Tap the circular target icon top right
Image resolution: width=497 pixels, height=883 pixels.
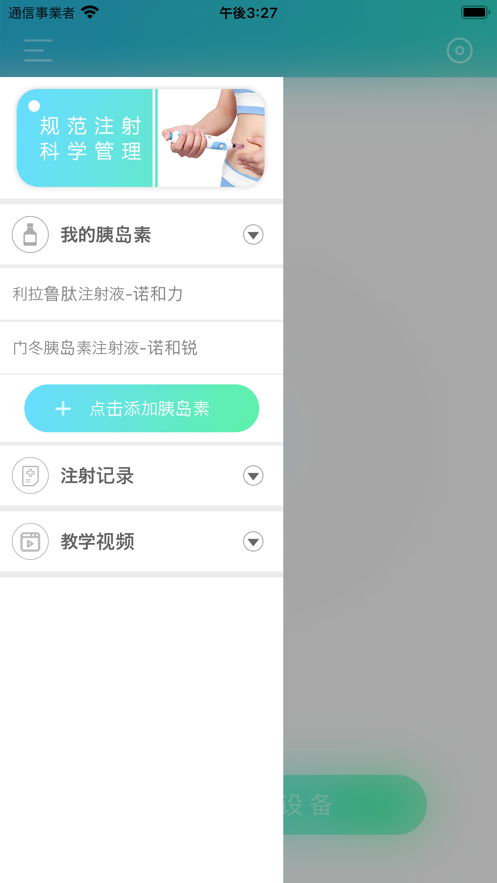pyautogui.click(x=459, y=51)
